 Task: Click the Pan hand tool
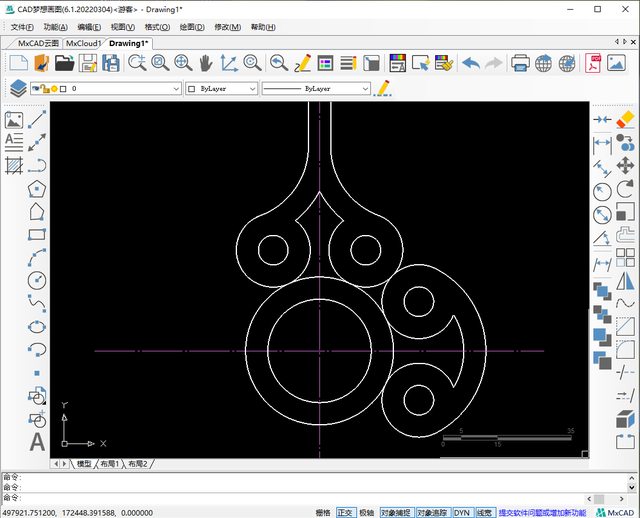[206, 63]
